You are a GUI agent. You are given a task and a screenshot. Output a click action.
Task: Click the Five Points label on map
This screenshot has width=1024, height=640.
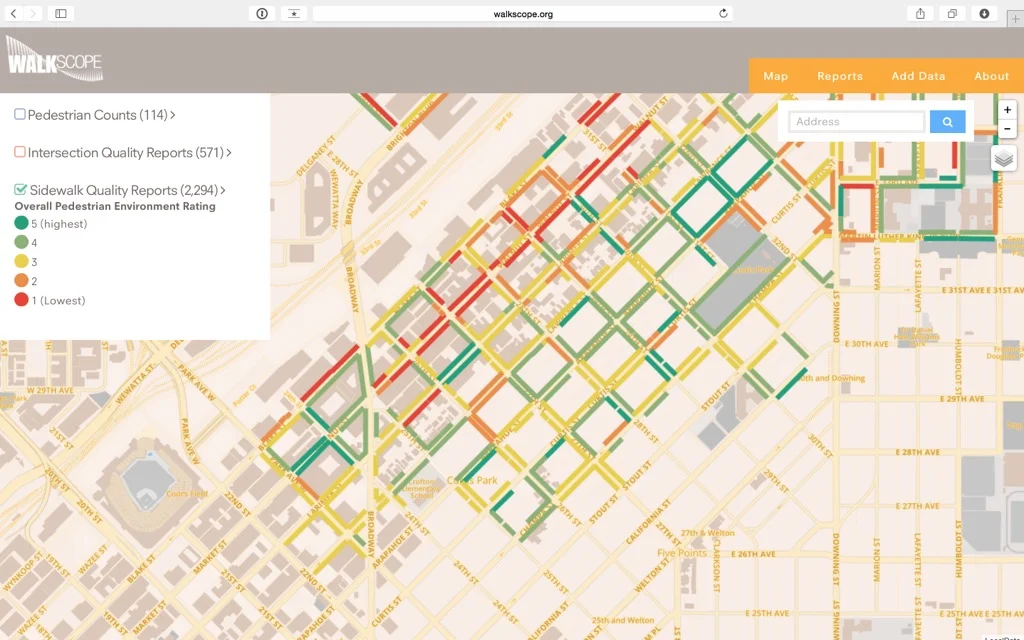(x=682, y=553)
